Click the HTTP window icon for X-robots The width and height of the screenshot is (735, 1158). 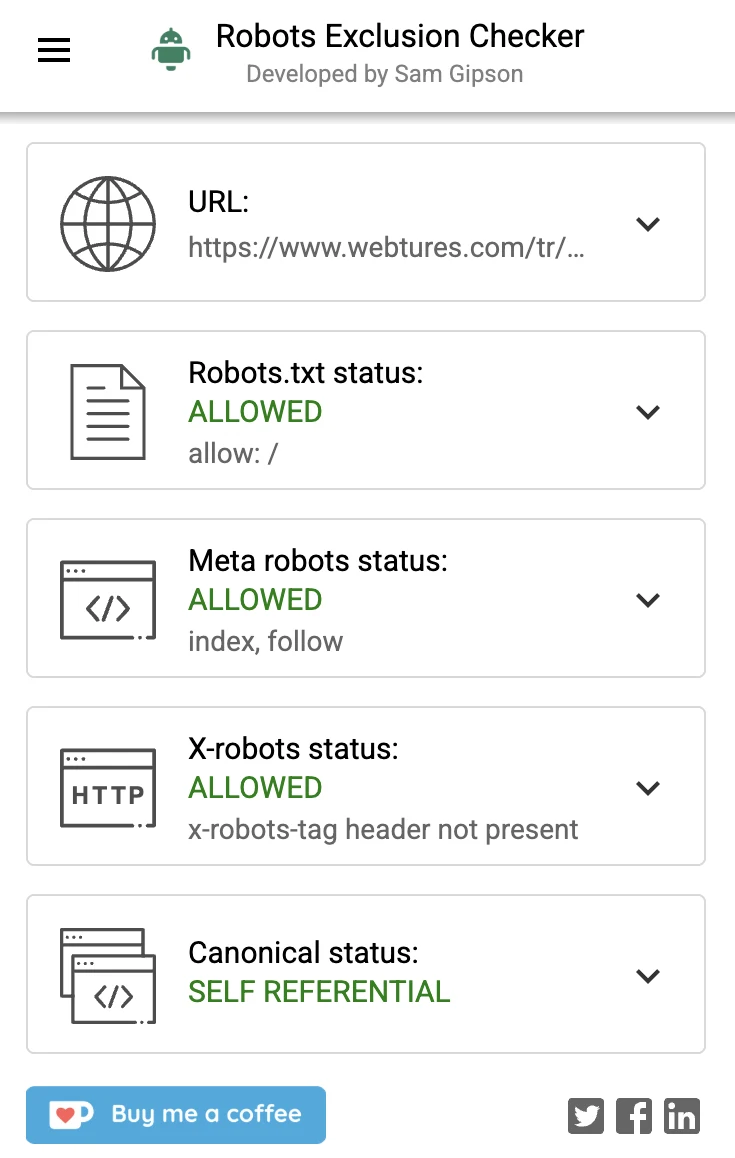[107, 786]
